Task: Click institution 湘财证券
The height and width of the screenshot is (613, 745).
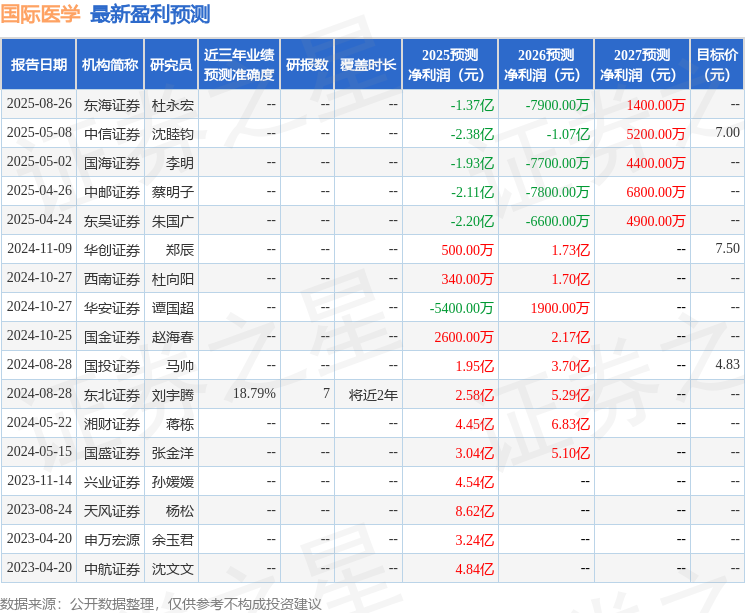Action: 112,424
